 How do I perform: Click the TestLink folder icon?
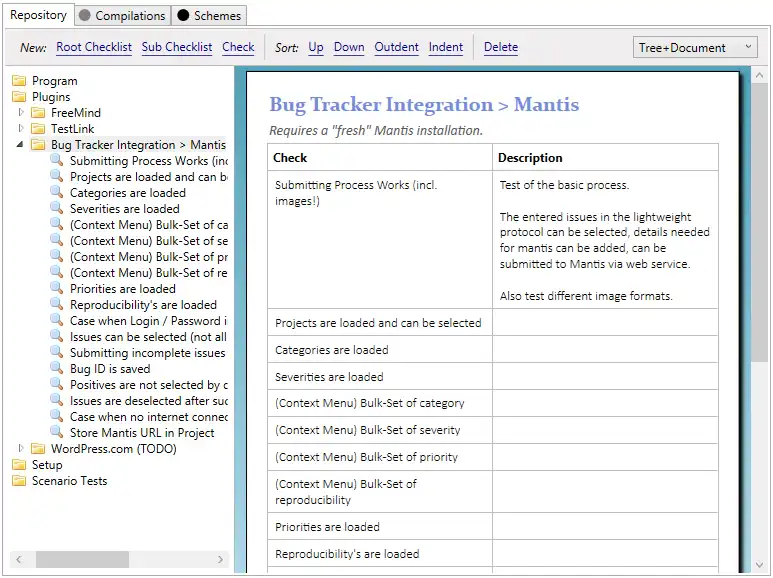(x=38, y=128)
